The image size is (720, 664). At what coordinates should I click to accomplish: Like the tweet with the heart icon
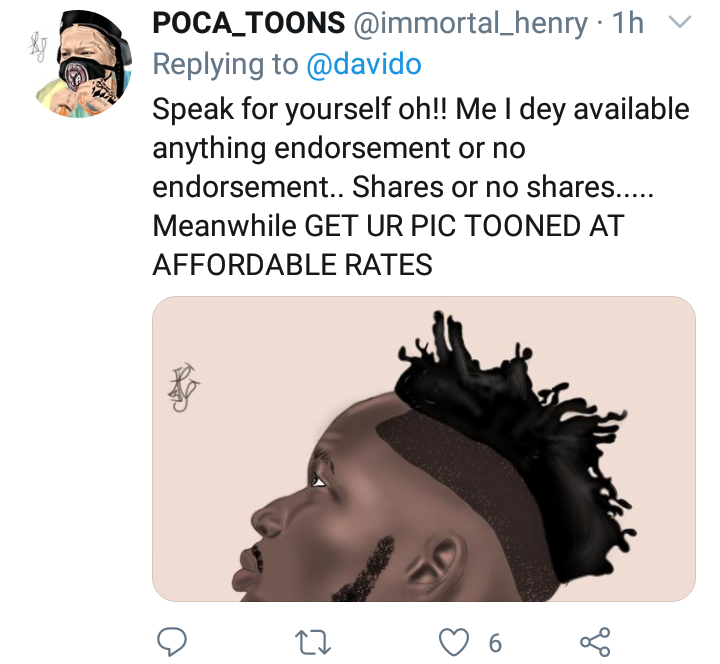(455, 641)
